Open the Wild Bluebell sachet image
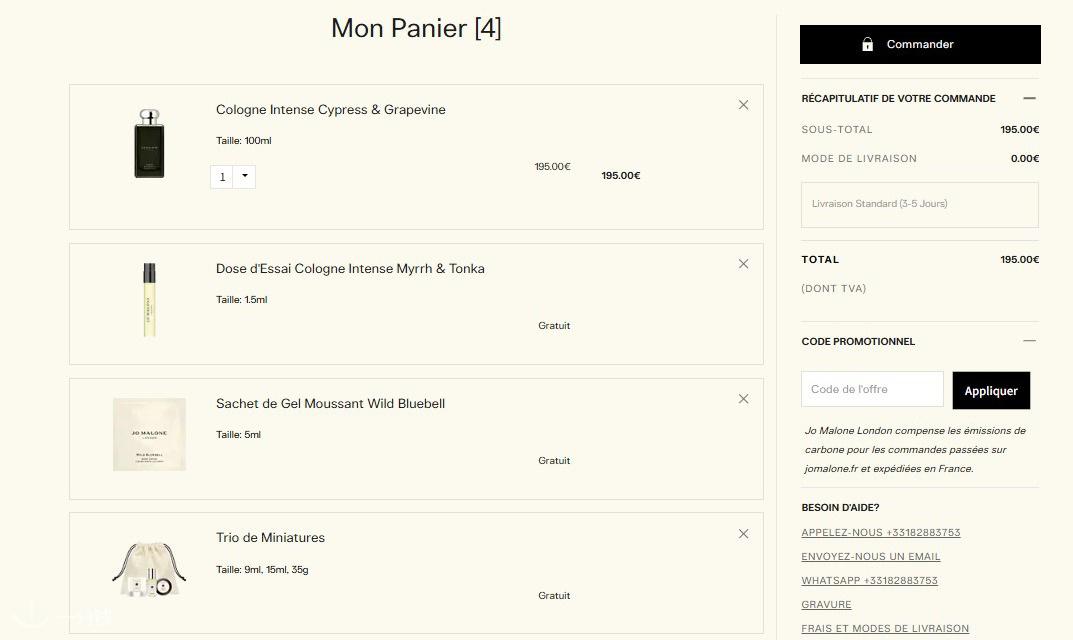This screenshot has width=1073, height=640. tap(149, 434)
